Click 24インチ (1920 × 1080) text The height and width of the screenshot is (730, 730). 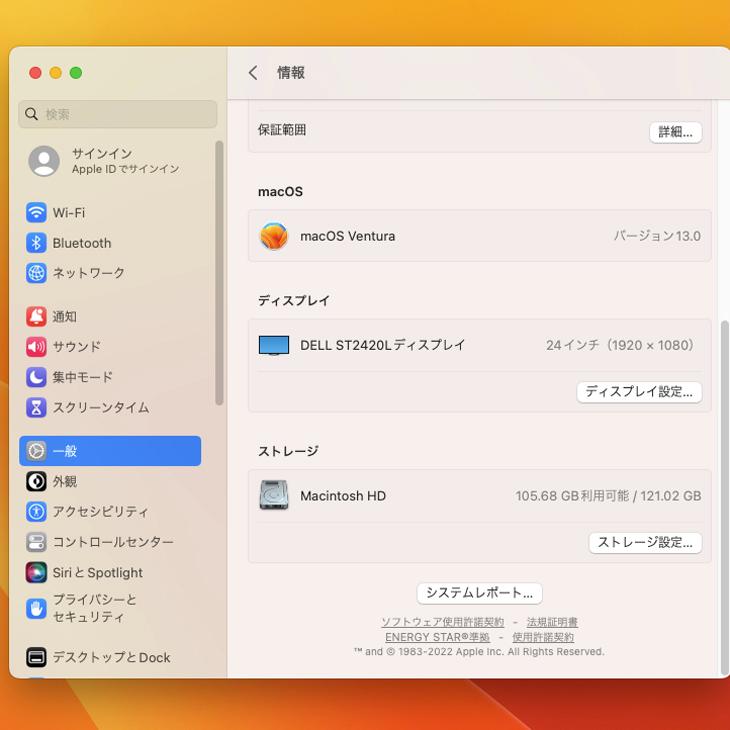[620, 345]
